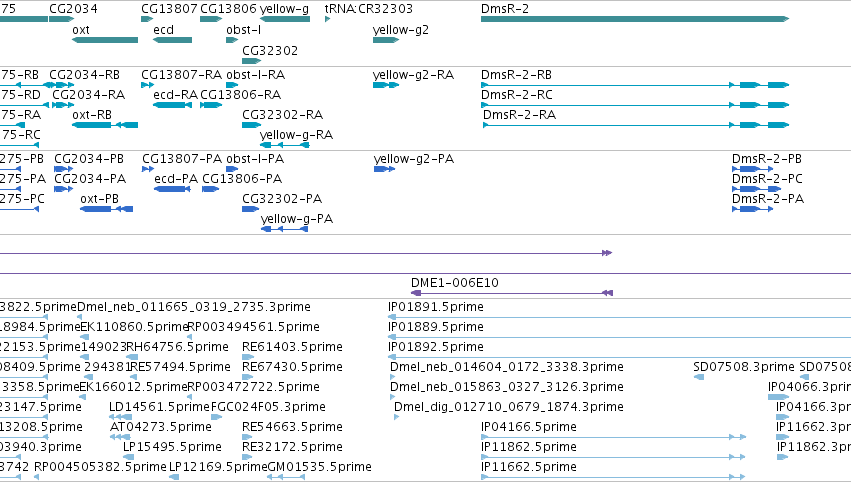This screenshot has height=482, width=851.
Task: Click the LP15495.5prime EST
Action: point(128,457)
